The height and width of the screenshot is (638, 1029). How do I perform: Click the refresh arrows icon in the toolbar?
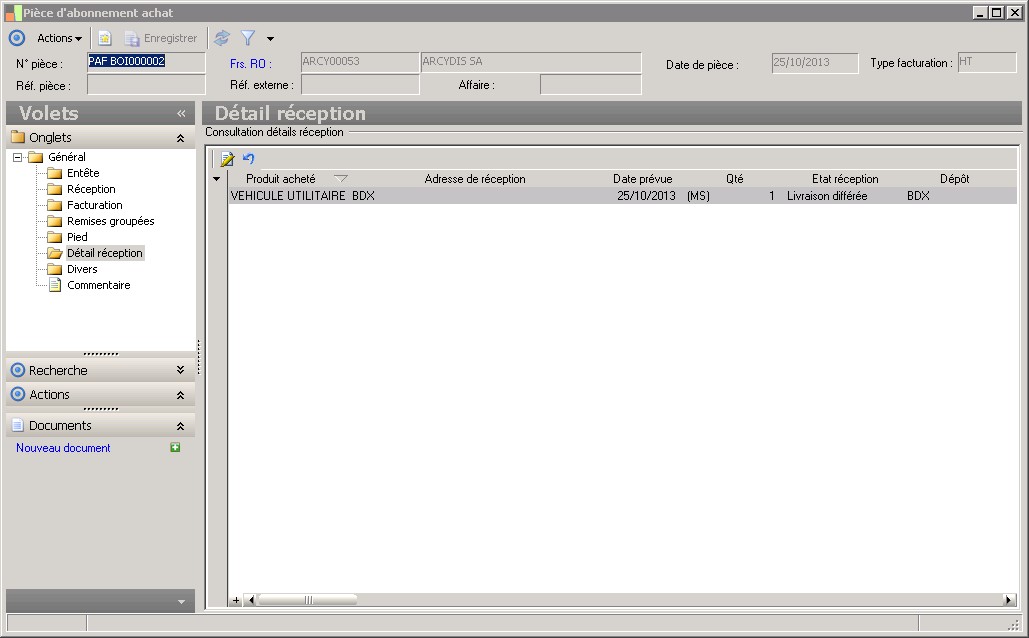coord(222,38)
